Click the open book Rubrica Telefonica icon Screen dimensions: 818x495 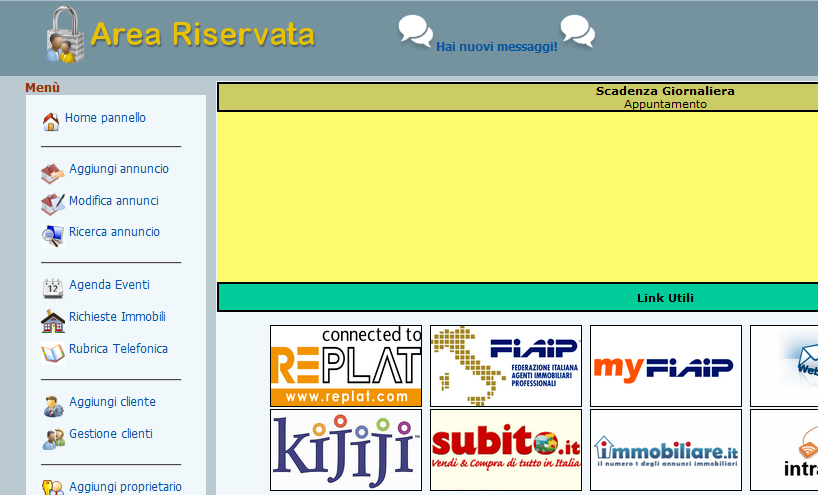point(53,353)
